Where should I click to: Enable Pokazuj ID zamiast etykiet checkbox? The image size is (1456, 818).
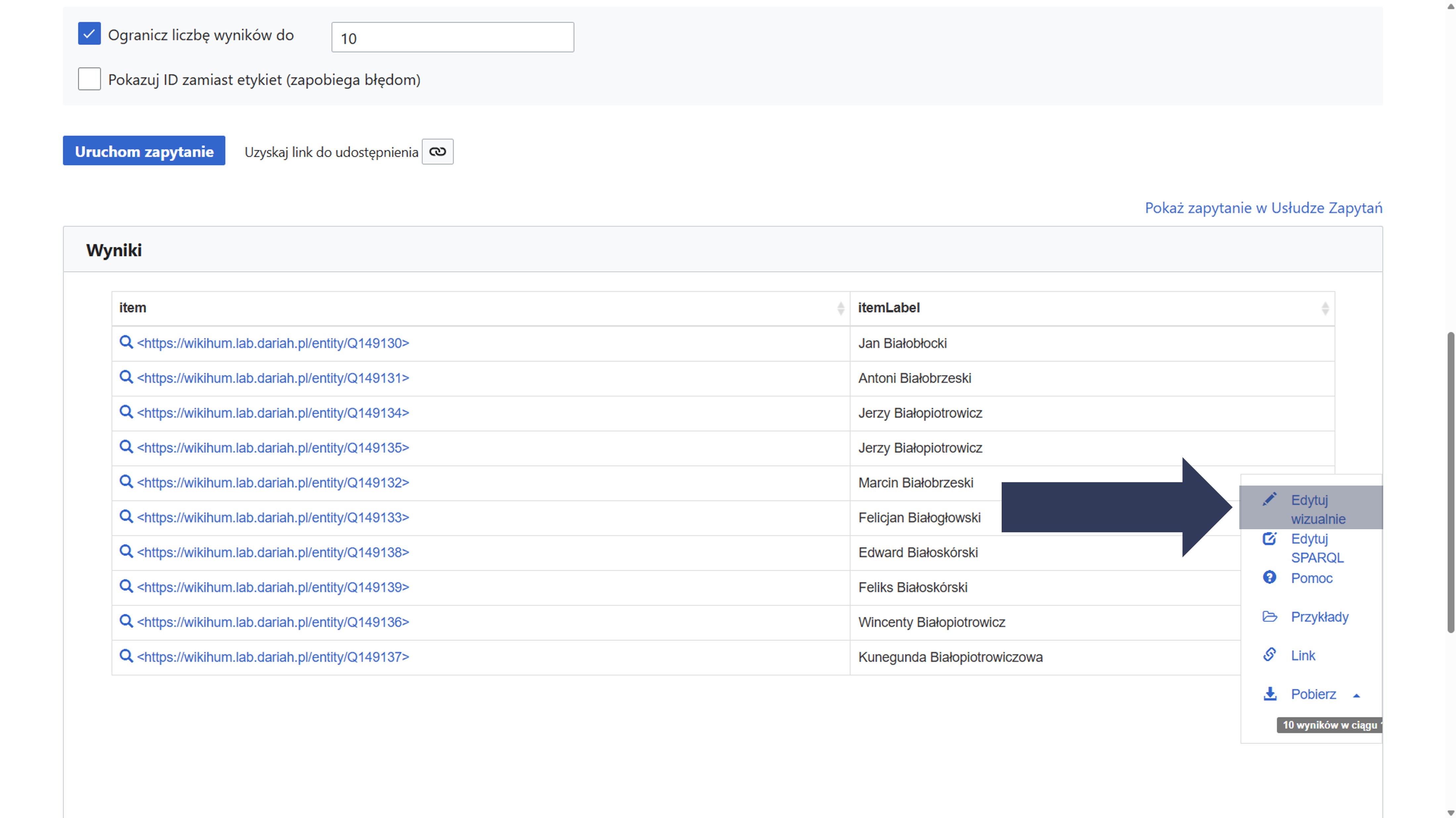[x=89, y=79]
